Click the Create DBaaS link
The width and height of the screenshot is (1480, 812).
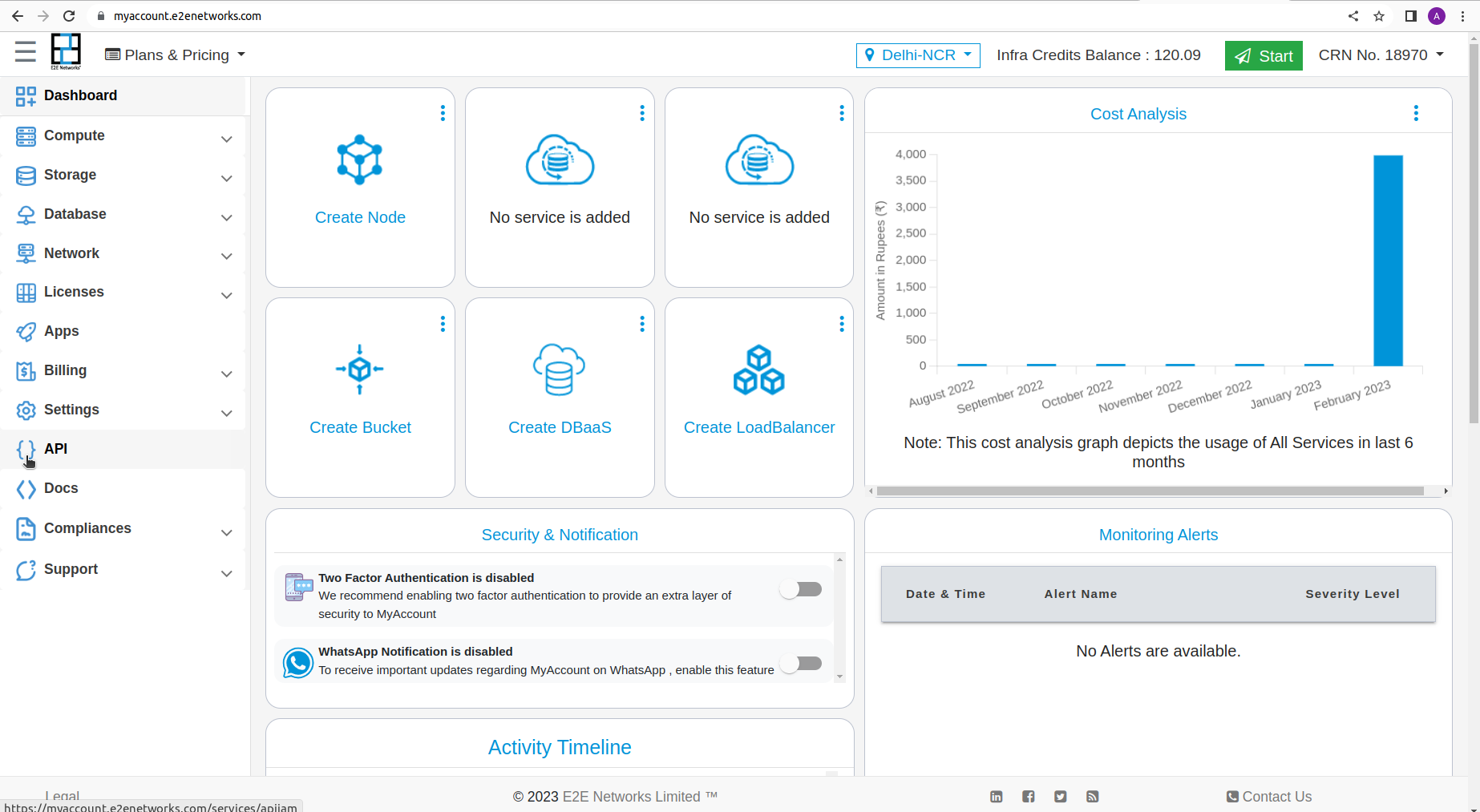(x=560, y=427)
